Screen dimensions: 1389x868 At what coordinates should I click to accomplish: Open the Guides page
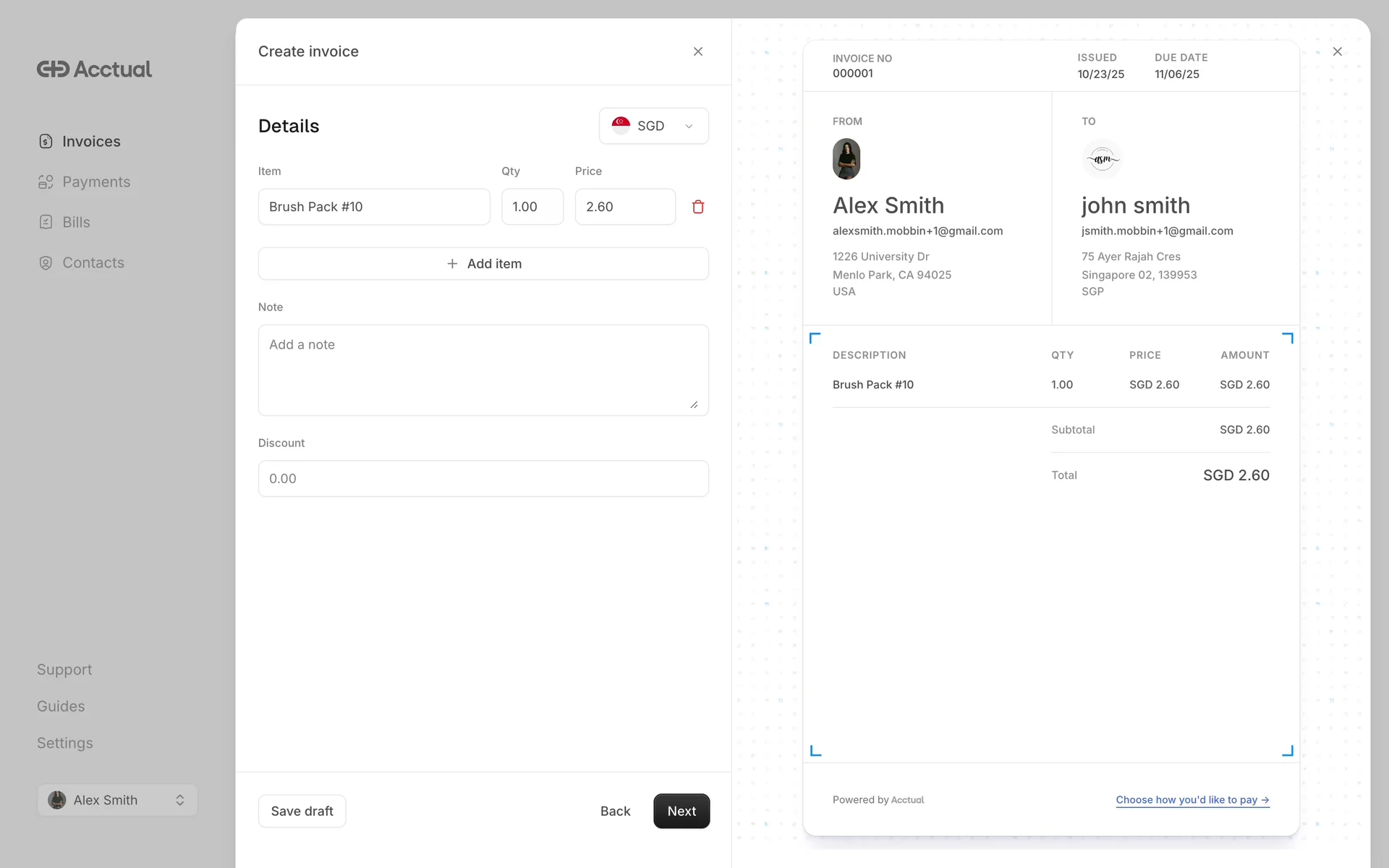[x=61, y=706]
